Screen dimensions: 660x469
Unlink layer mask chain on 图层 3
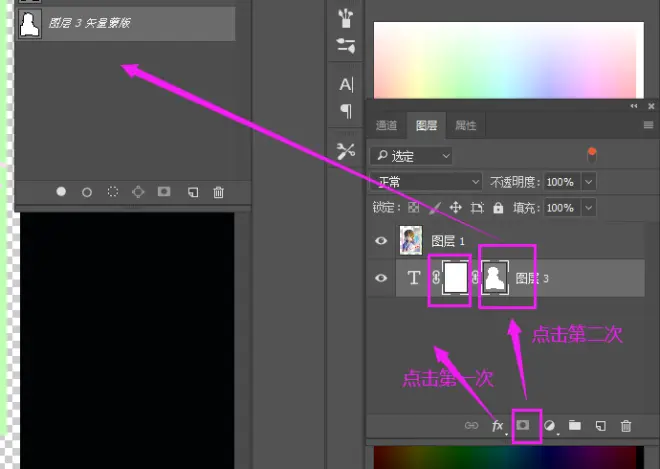point(436,277)
